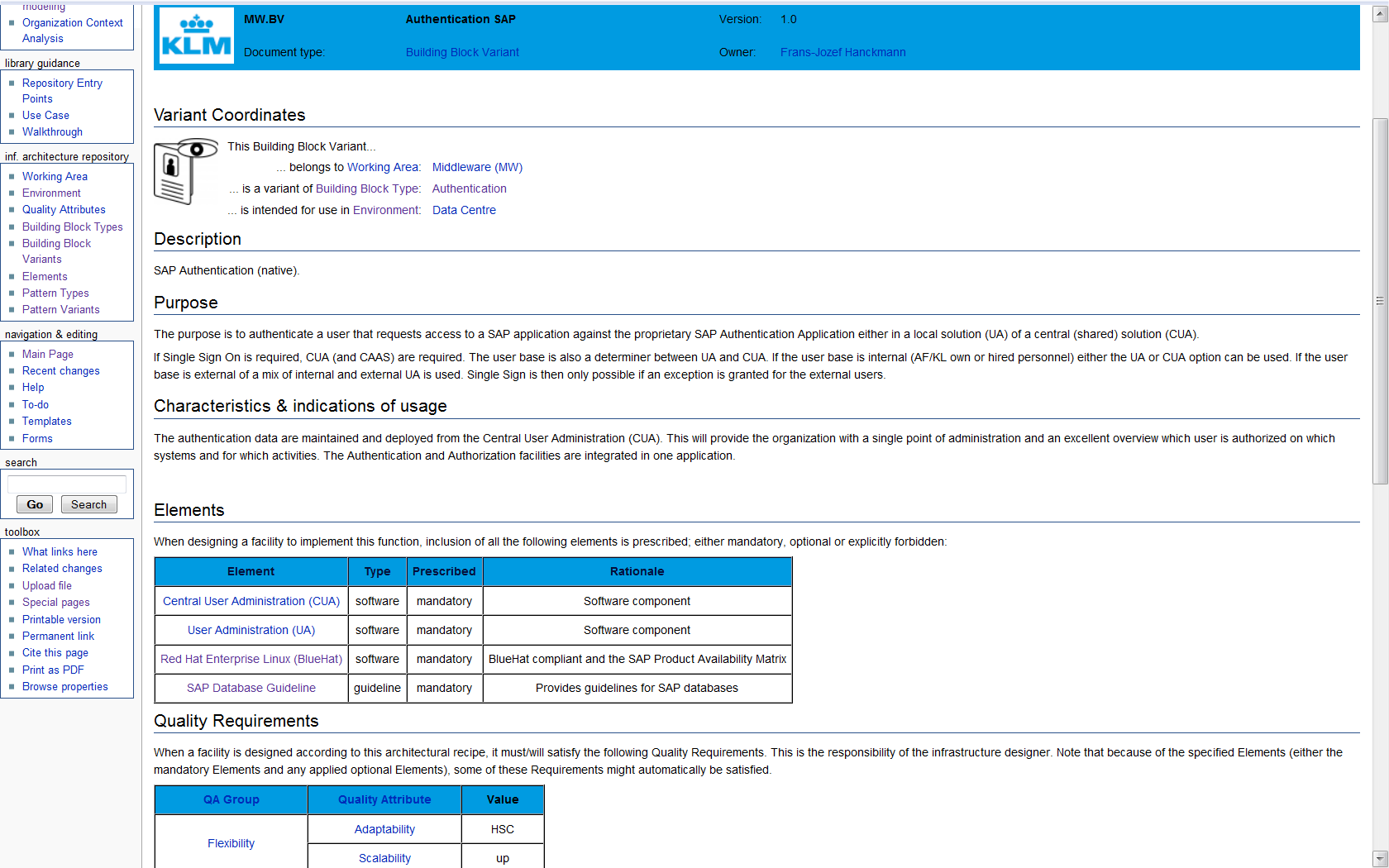The height and width of the screenshot is (868, 1389).
Task: Click the scrollbar down arrow
Action: pyautogui.click(x=1380, y=859)
